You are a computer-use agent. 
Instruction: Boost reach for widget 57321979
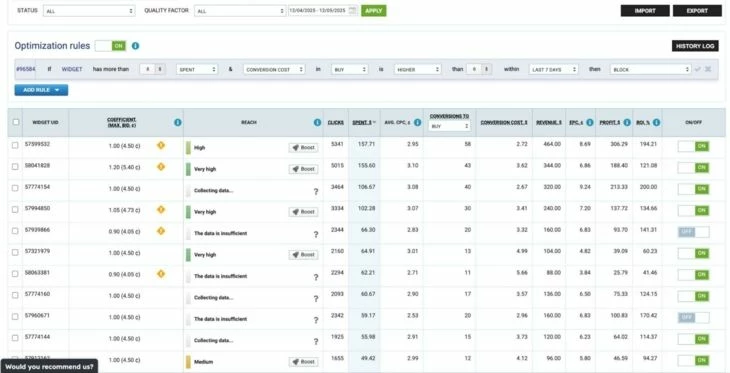304,255
